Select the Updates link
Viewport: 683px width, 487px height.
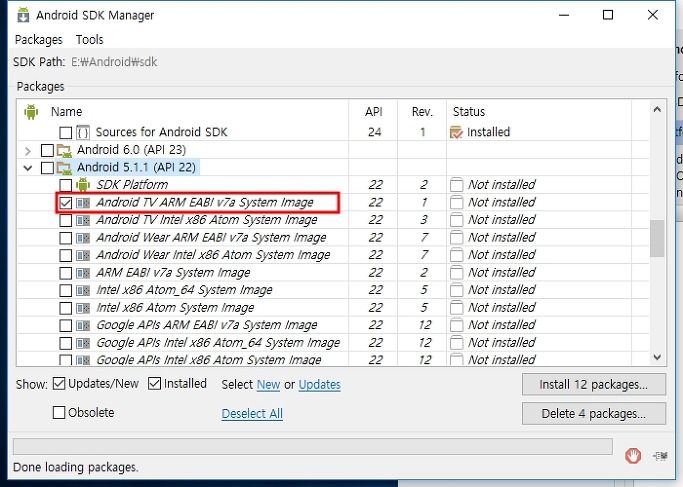(320, 385)
